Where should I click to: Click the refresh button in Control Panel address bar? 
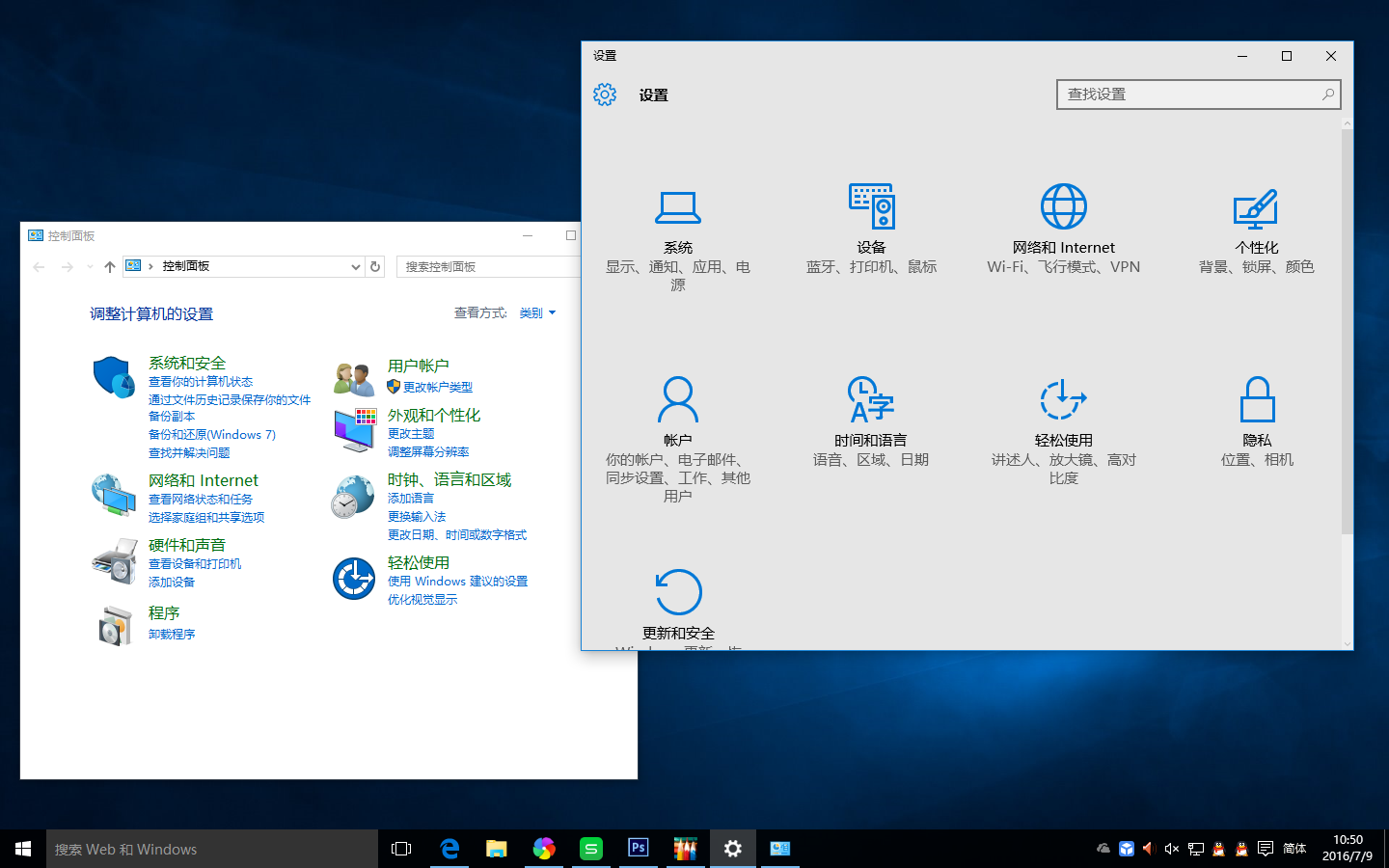[375, 266]
